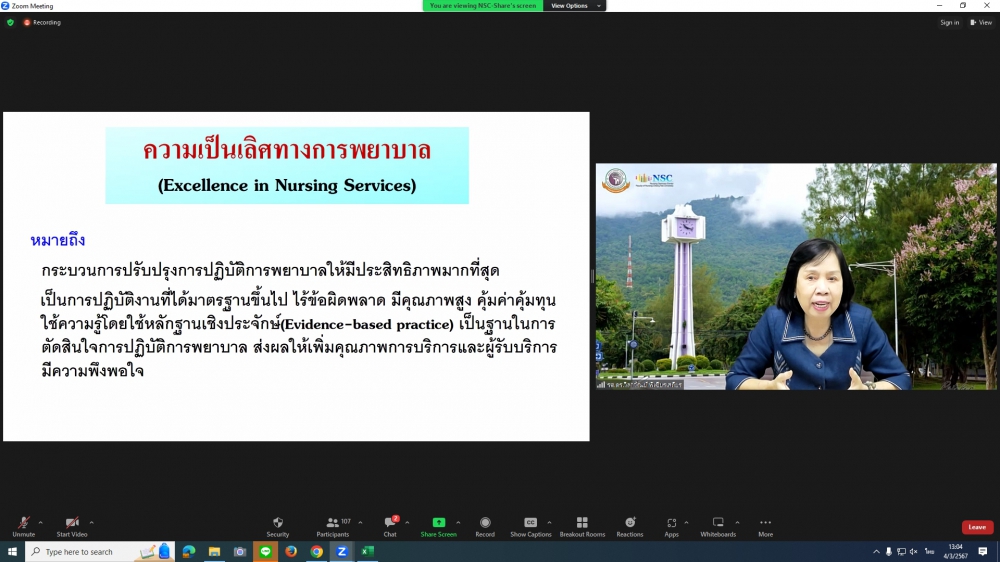The image size is (1000, 562).
Task: Open the Reactions menu
Action: tap(630, 524)
